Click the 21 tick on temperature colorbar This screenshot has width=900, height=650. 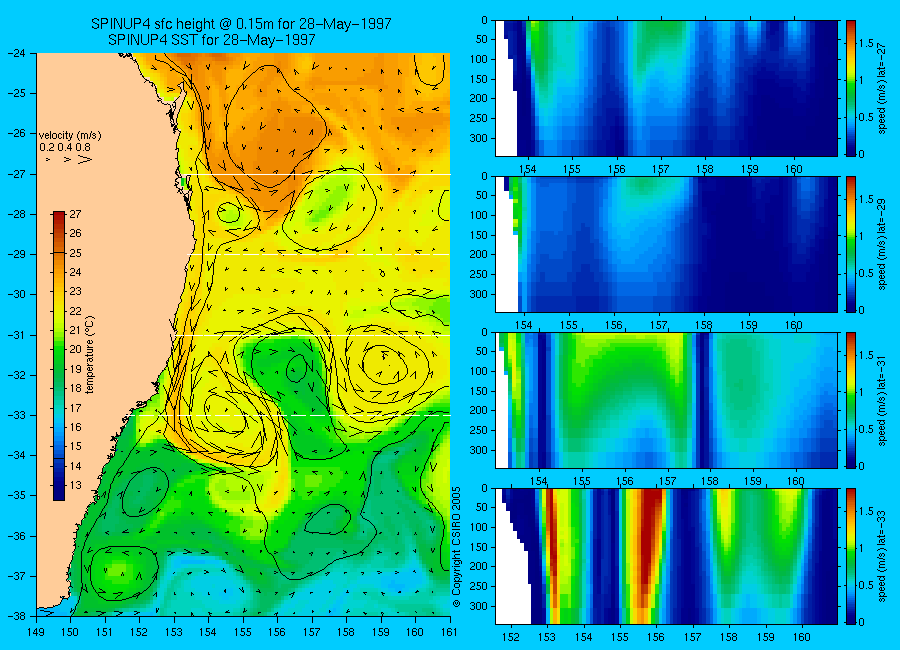76,330
